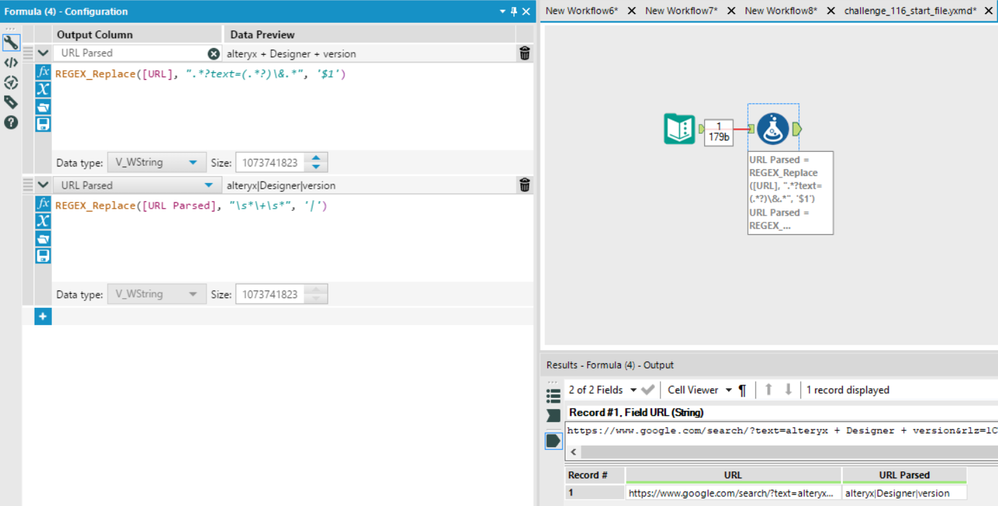This screenshot has width=998, height=506.
Task: Clear the first output column name
Action: pyautogui.click(x=214, y=54)
